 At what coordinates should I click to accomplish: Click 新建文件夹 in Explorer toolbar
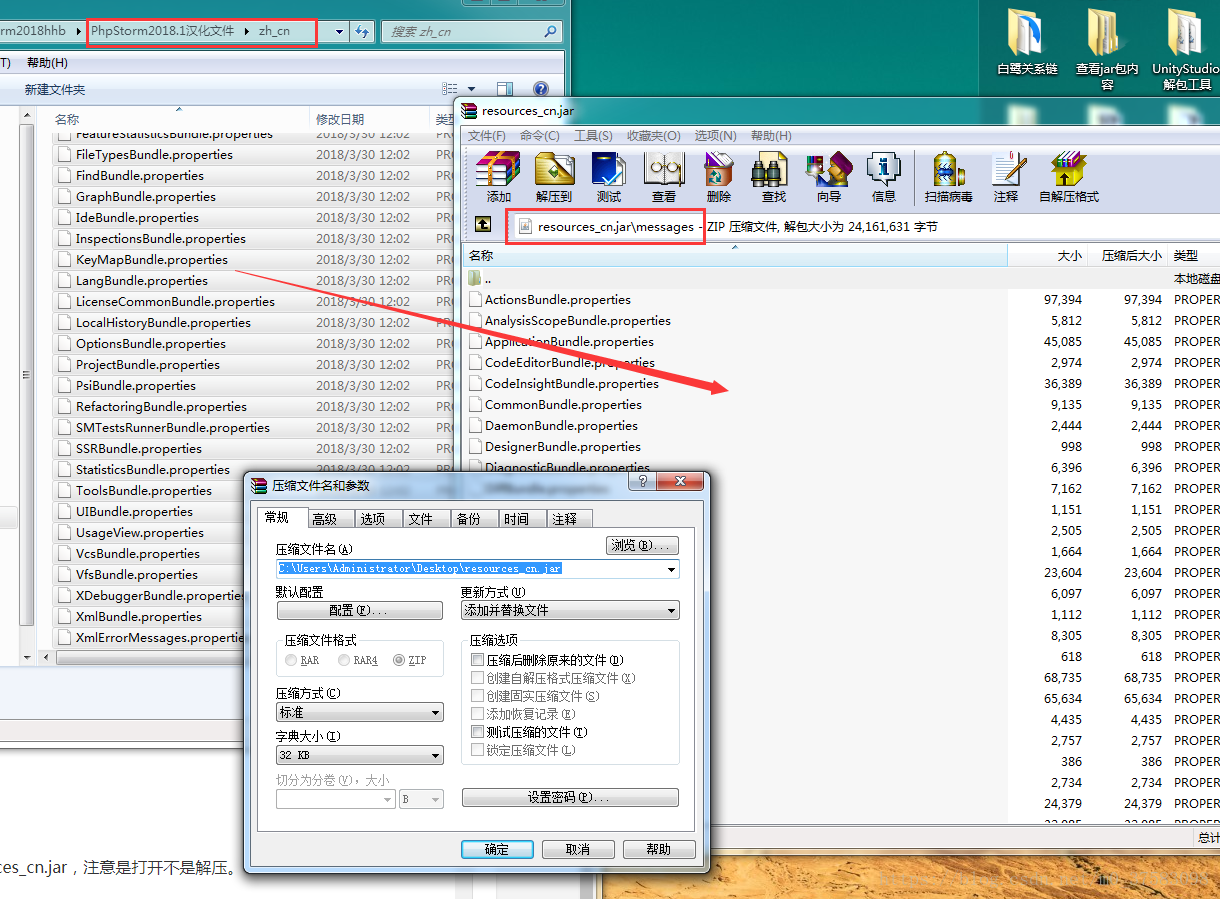tap(55, 89)
